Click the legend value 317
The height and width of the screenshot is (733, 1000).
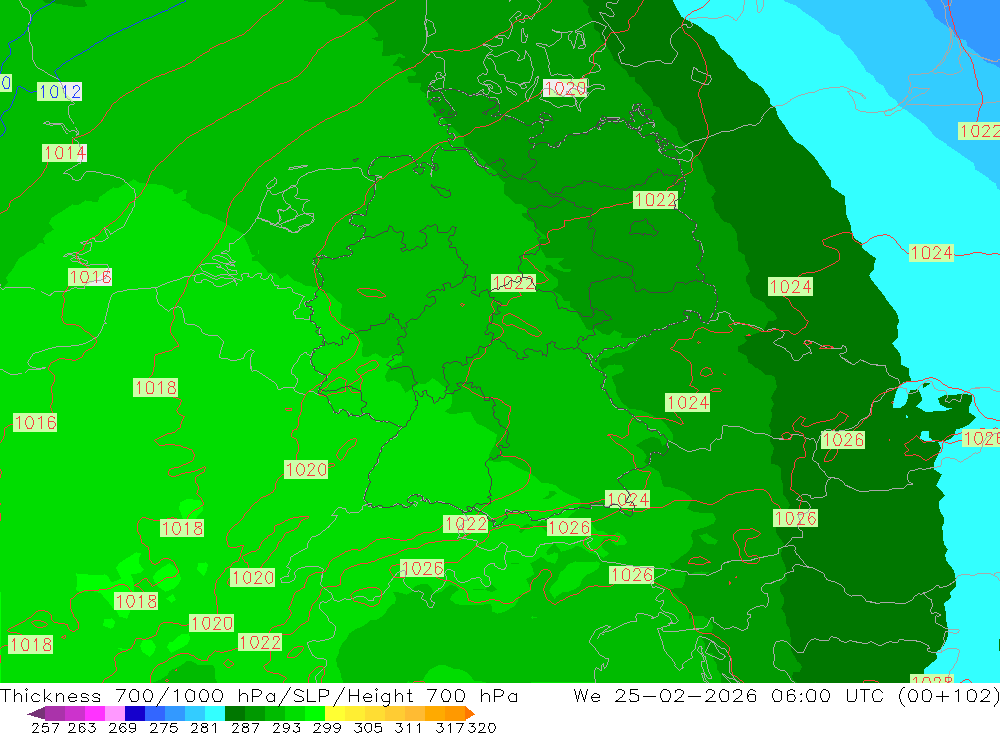coord(450,728)
